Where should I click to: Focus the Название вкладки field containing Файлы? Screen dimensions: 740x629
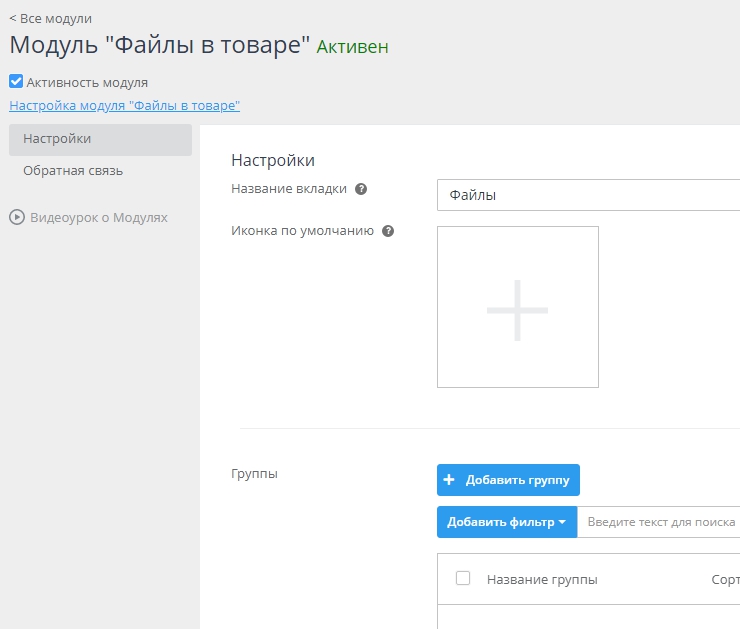point(588,195)
